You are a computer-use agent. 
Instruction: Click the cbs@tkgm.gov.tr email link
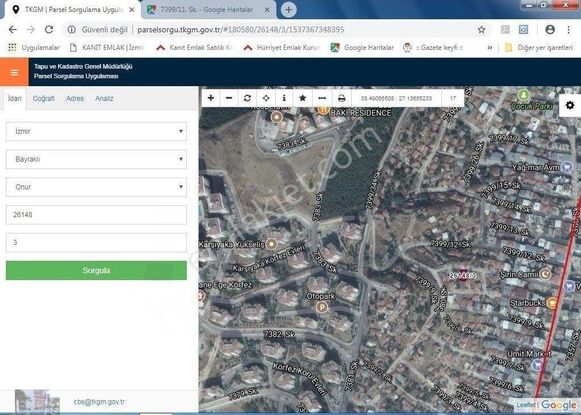tap(99, 402)
